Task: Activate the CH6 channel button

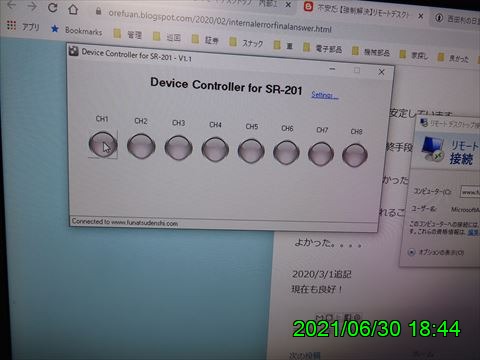Action: point(286,152)
